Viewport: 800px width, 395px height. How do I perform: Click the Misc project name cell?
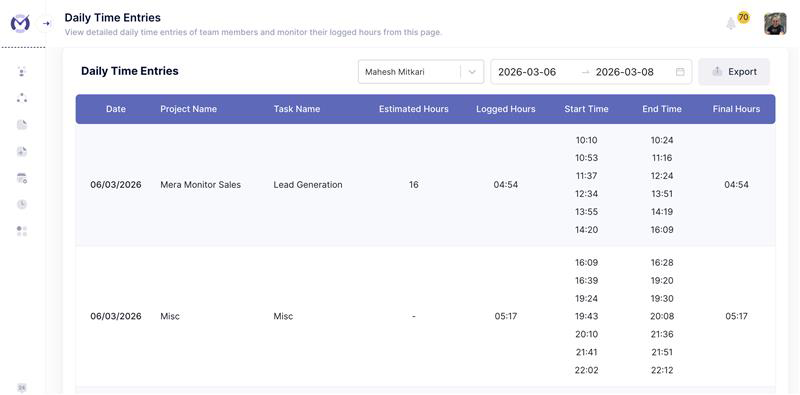(x=170, y=316)
